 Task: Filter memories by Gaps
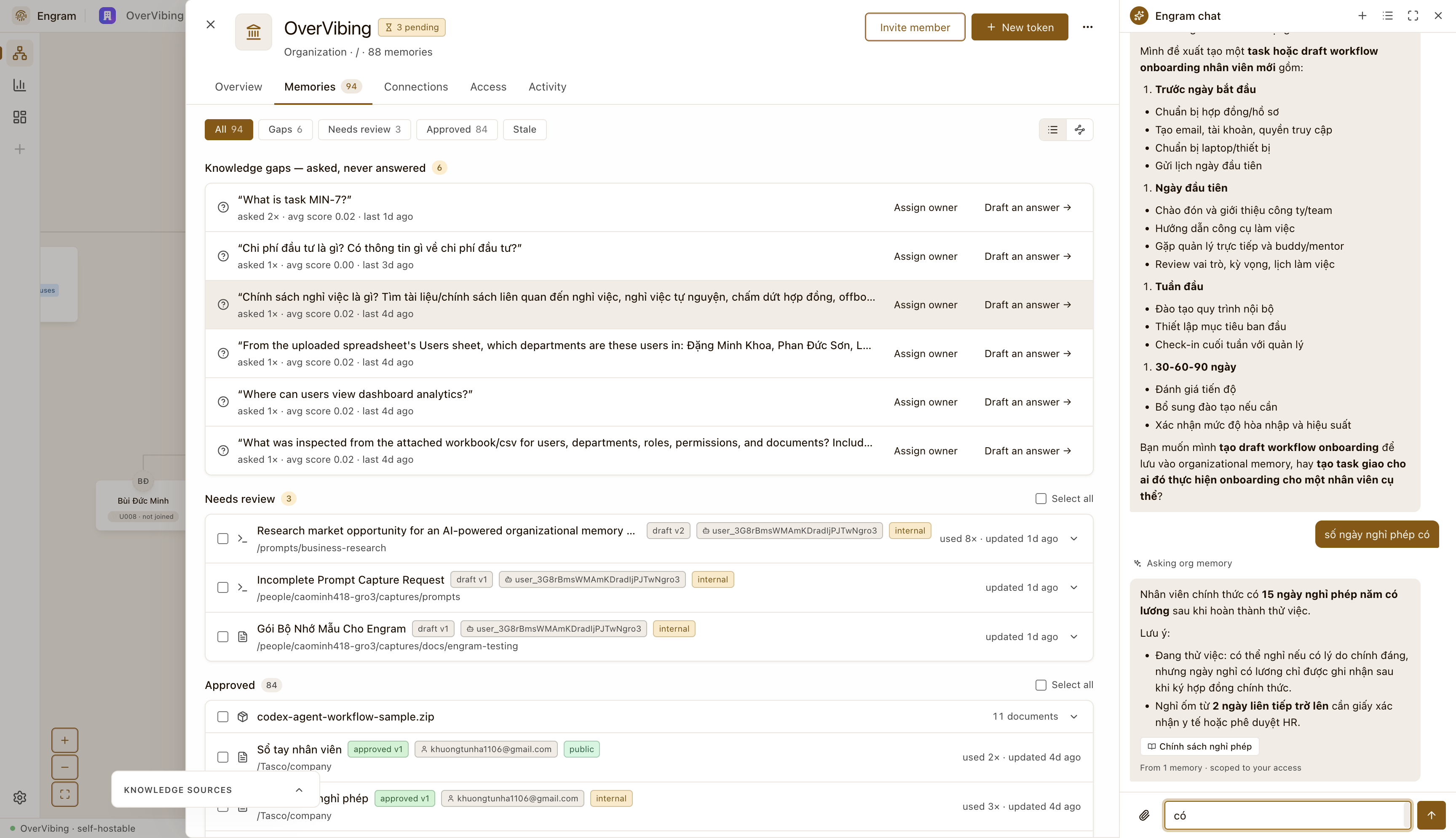[x=285, y=130]
